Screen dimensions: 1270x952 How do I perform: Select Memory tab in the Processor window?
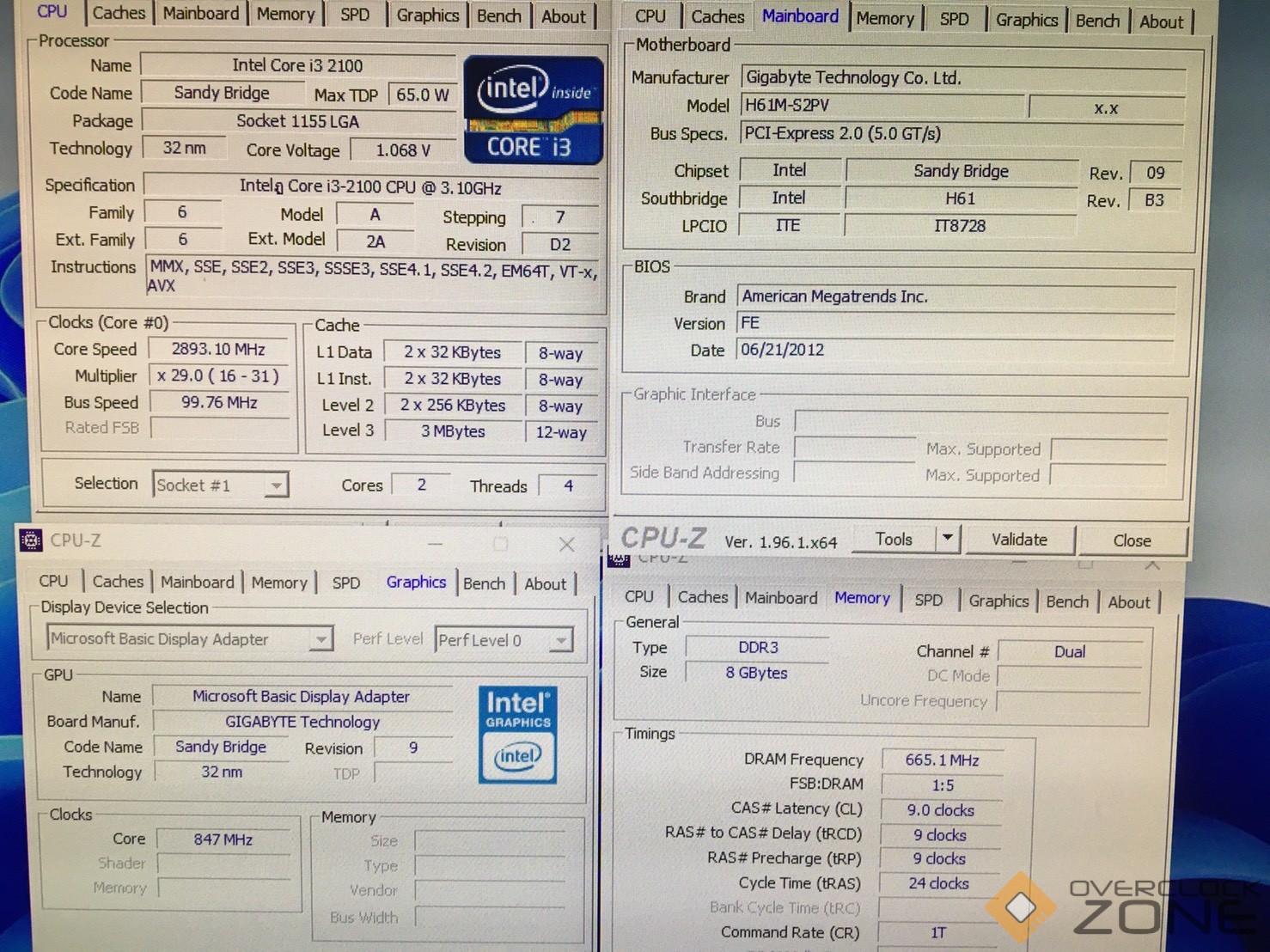coord(285,15)
